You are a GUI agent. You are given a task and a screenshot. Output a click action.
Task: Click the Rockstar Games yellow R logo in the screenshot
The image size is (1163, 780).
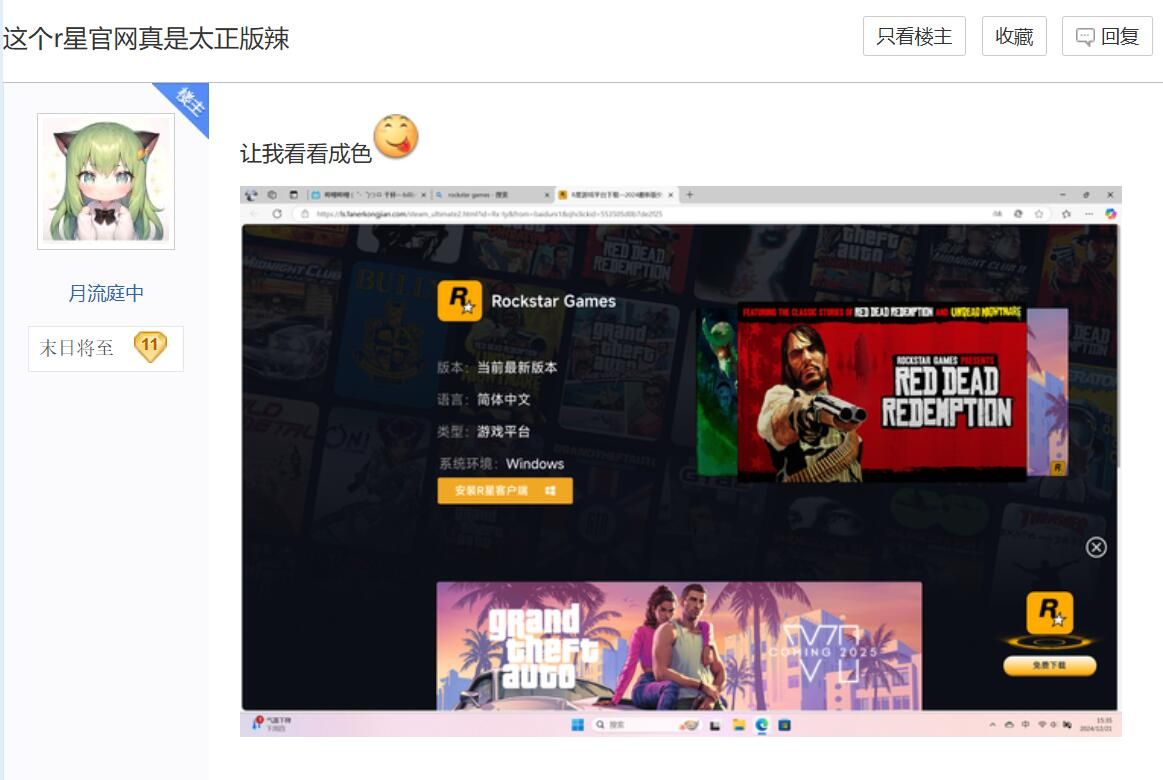pos(460,300)
